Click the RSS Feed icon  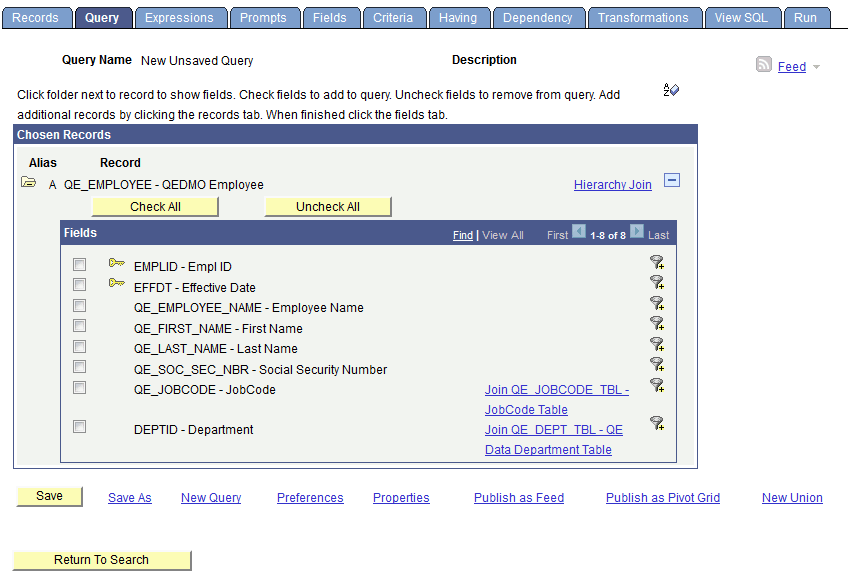pyautogui.click(x=763, y=66)
